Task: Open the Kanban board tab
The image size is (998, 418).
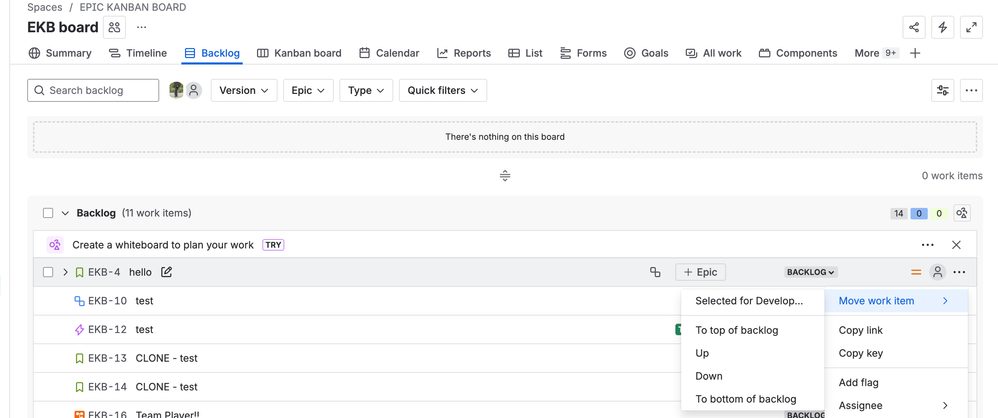Action: pyautogui.click(x=299, y=53)
